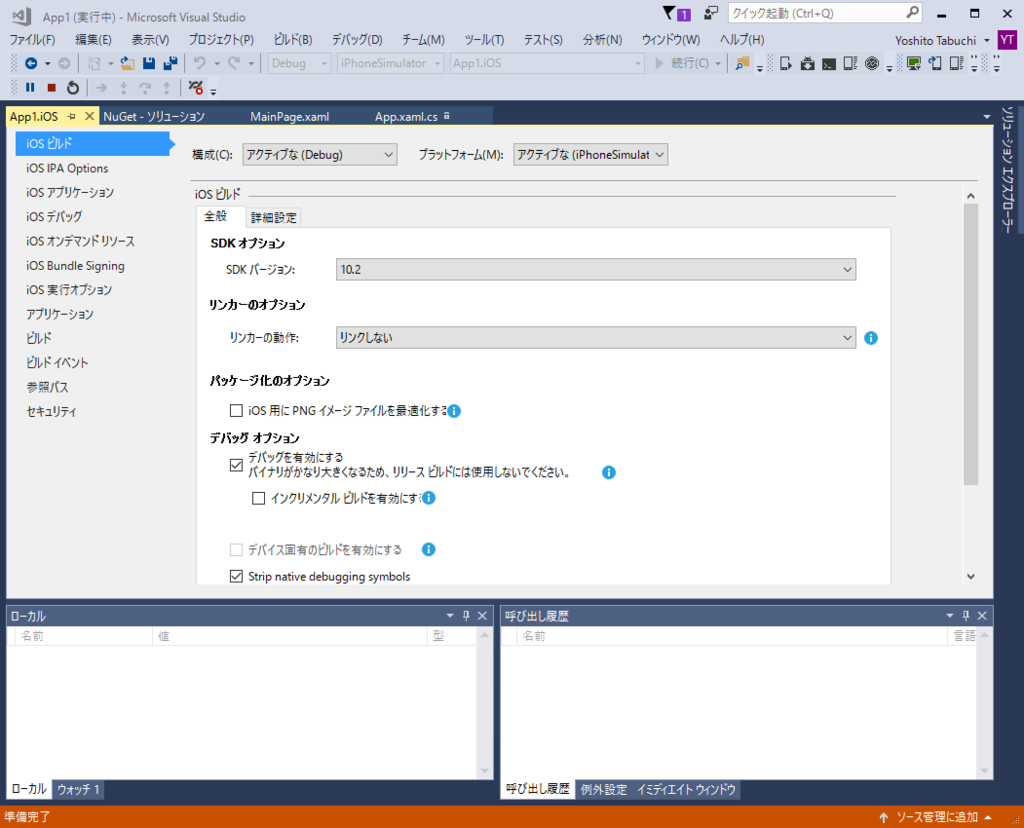Expand the リンカーの動作 dropdown

coord(596,338)
